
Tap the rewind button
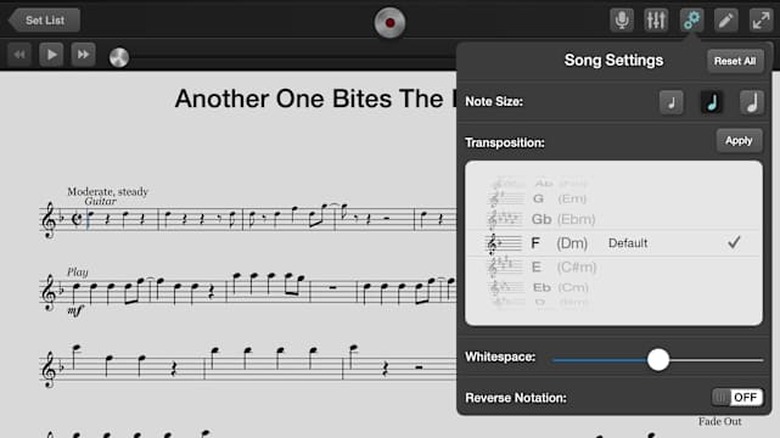pos(19,55)
